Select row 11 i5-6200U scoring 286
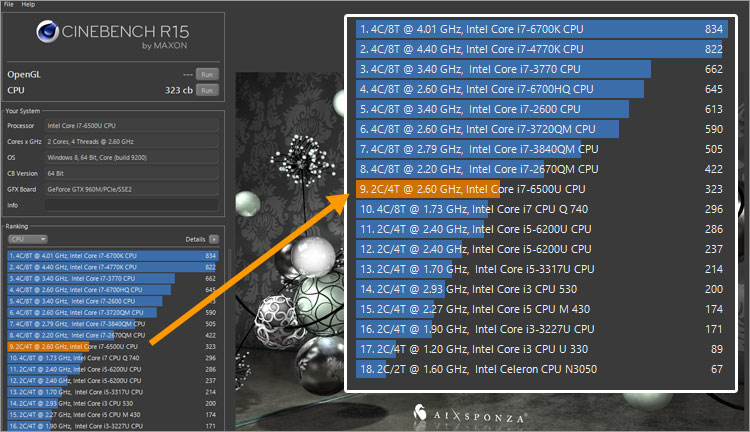The image size is (750, 432). point(113,369)
